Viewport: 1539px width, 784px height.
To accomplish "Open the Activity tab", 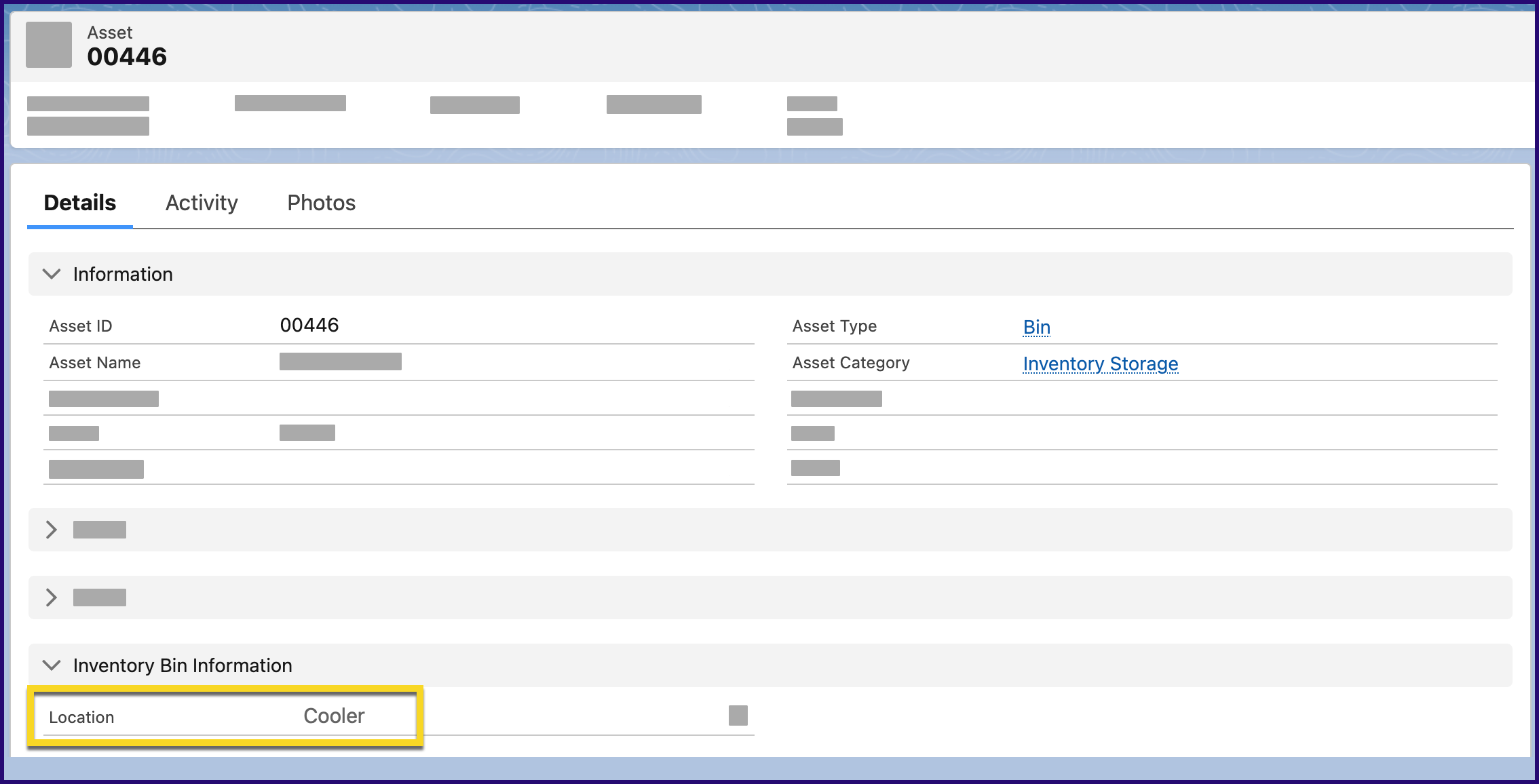I will coord(202,203).
